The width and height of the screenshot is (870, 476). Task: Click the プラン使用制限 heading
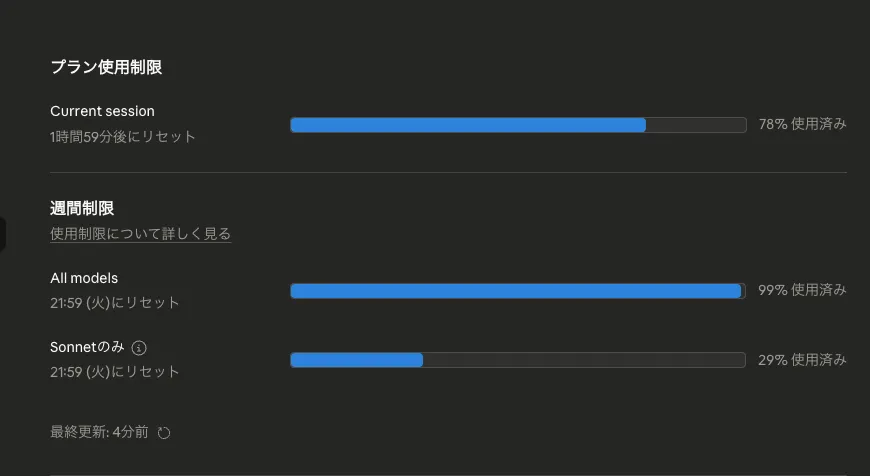(106, 67)
